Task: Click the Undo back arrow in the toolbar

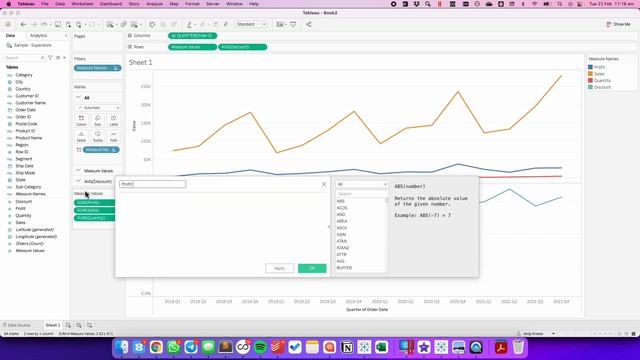Action: (x=23, y=24)
